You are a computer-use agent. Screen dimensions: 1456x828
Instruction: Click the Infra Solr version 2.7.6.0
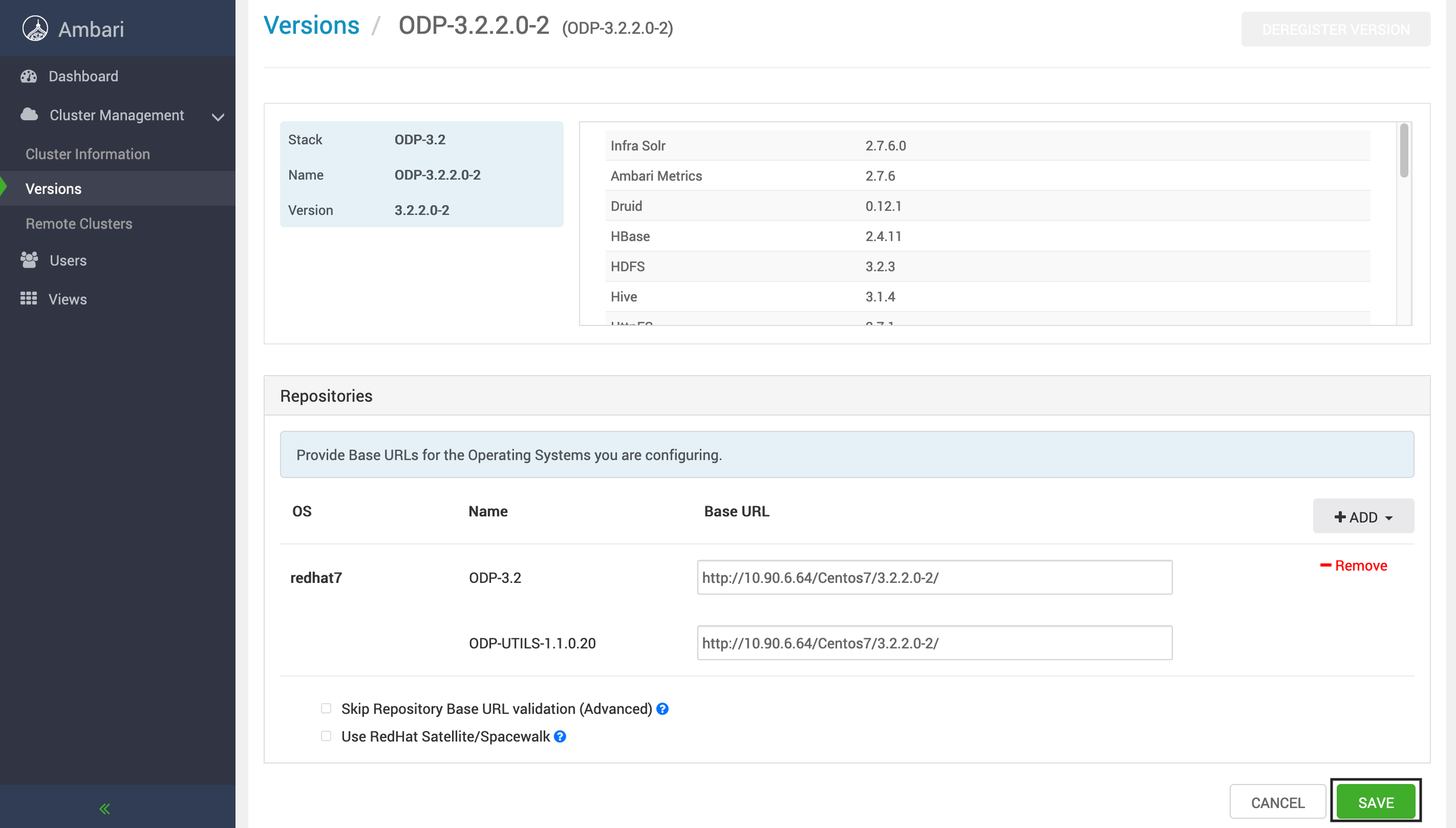886,145
